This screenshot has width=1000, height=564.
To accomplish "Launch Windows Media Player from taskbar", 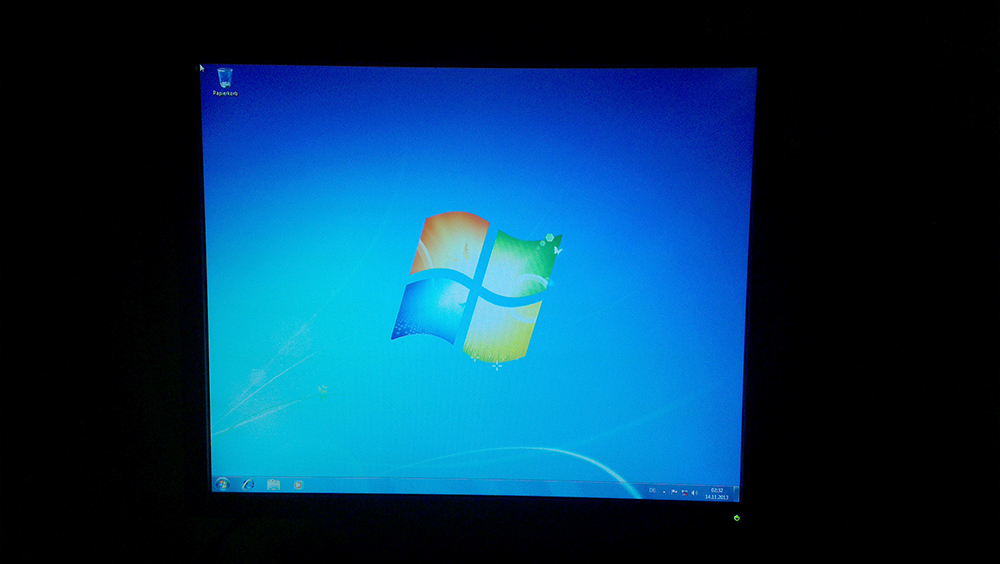I will point(298,486).
